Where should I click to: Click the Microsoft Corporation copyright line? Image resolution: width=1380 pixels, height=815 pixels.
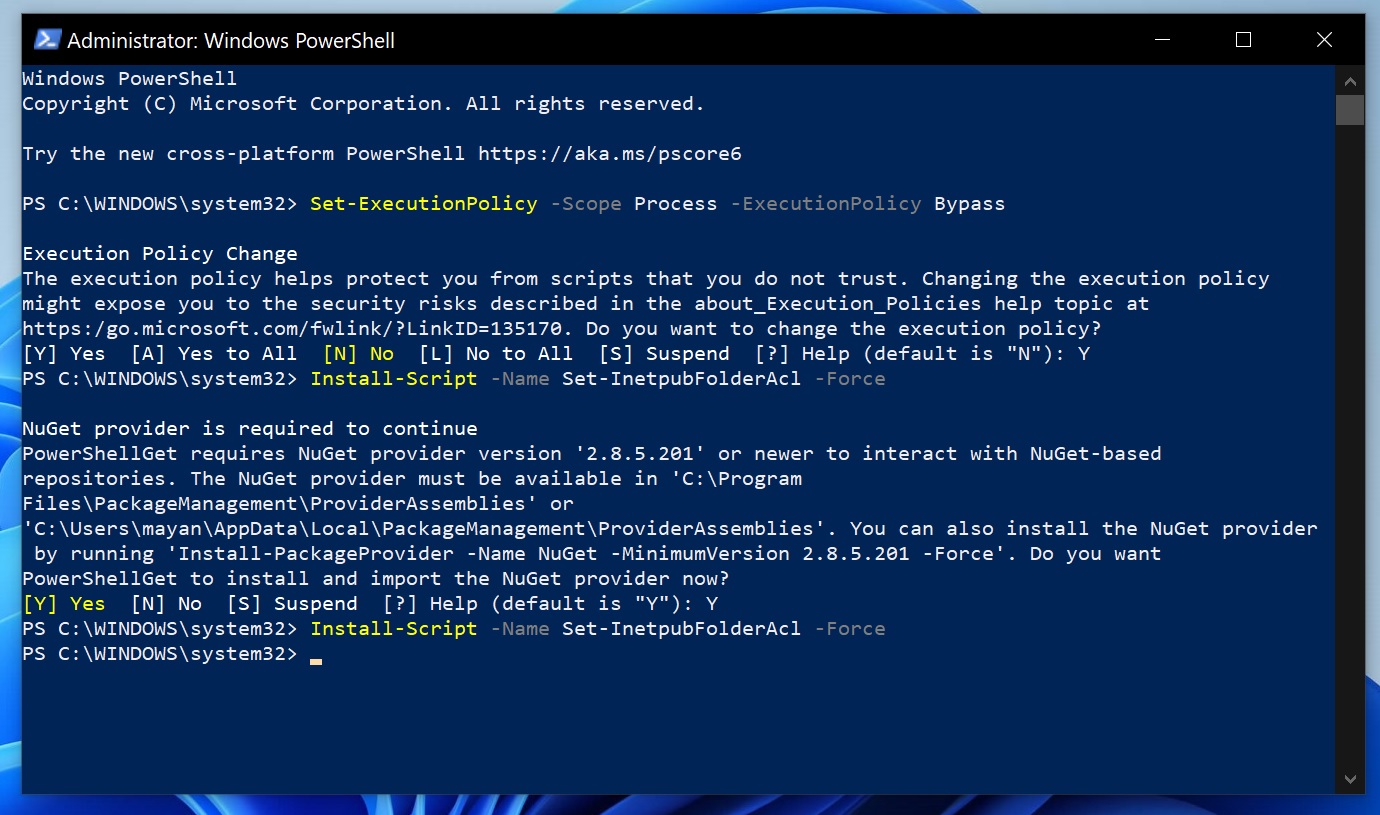click(x=363, y=104)
